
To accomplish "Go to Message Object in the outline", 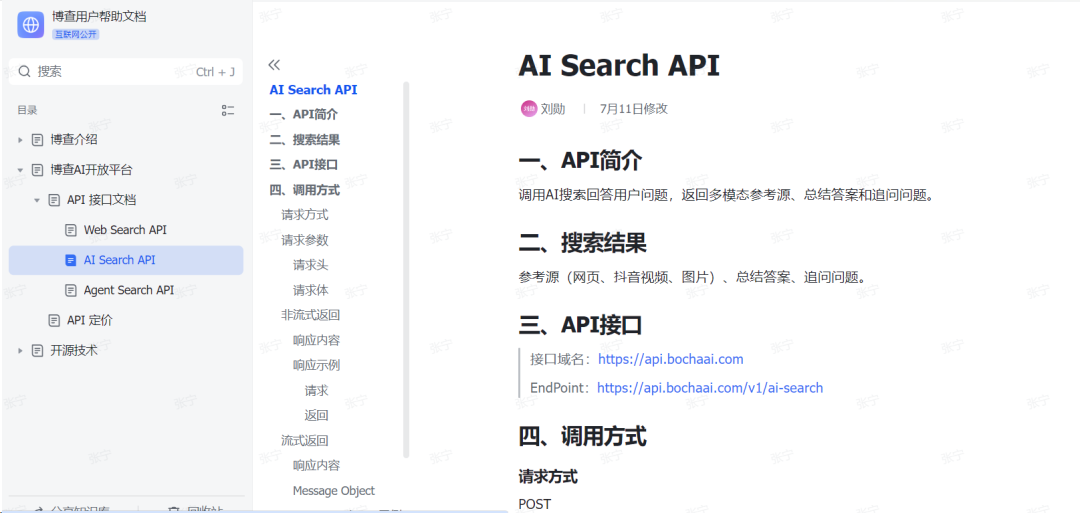I will click(x=333, y=490).
